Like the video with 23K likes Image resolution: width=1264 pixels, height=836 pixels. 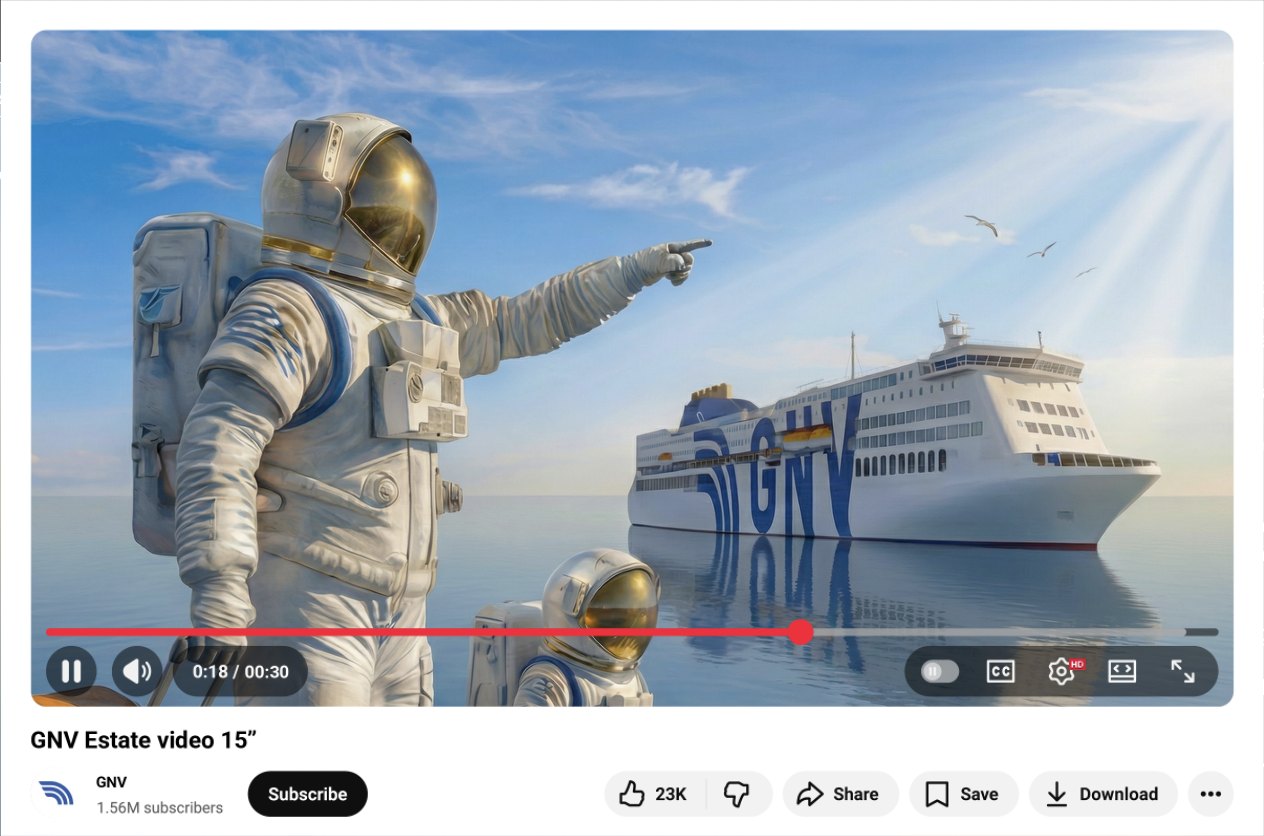point(655,794)
